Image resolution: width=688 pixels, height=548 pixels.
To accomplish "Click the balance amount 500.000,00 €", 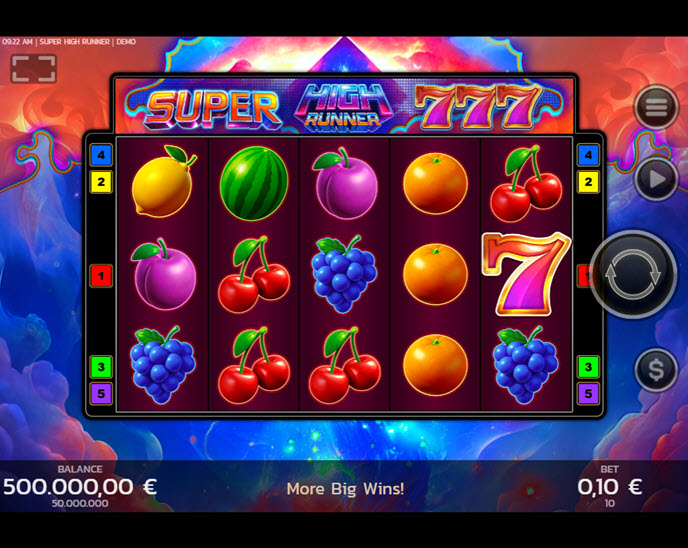I will click(80, 487).
